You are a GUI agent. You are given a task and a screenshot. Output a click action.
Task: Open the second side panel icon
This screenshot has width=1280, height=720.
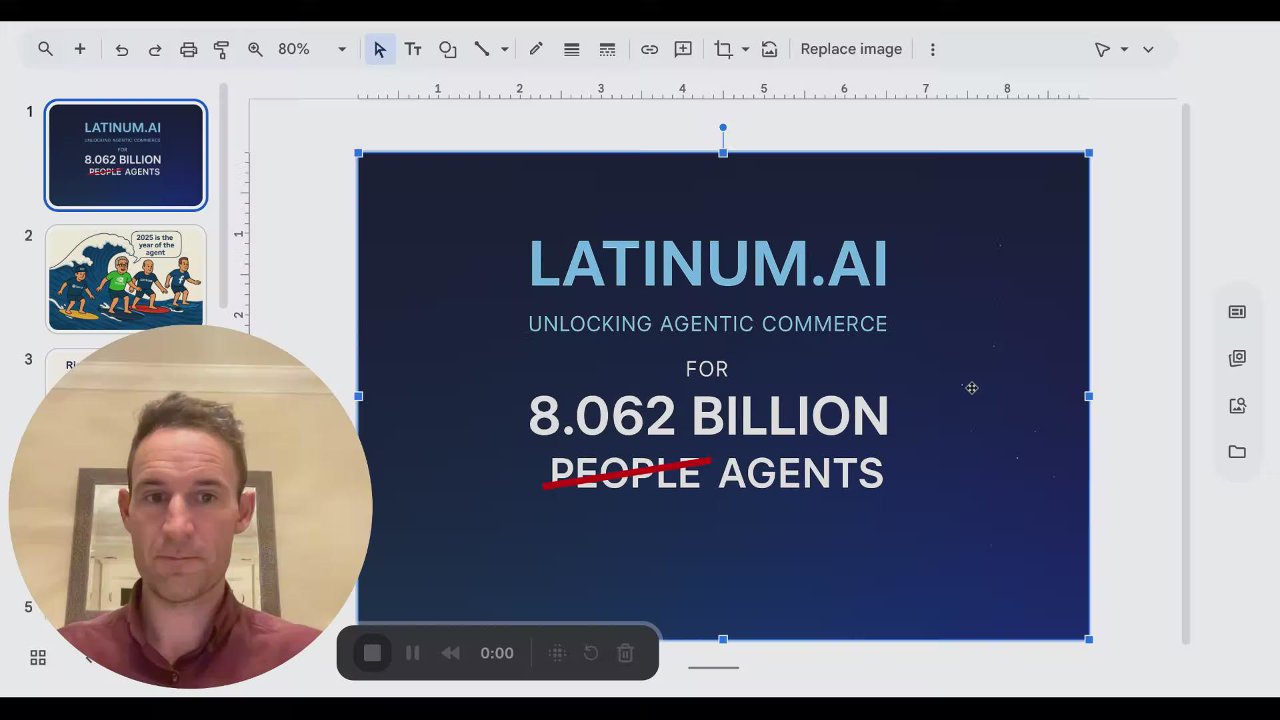click(1237, 358)
